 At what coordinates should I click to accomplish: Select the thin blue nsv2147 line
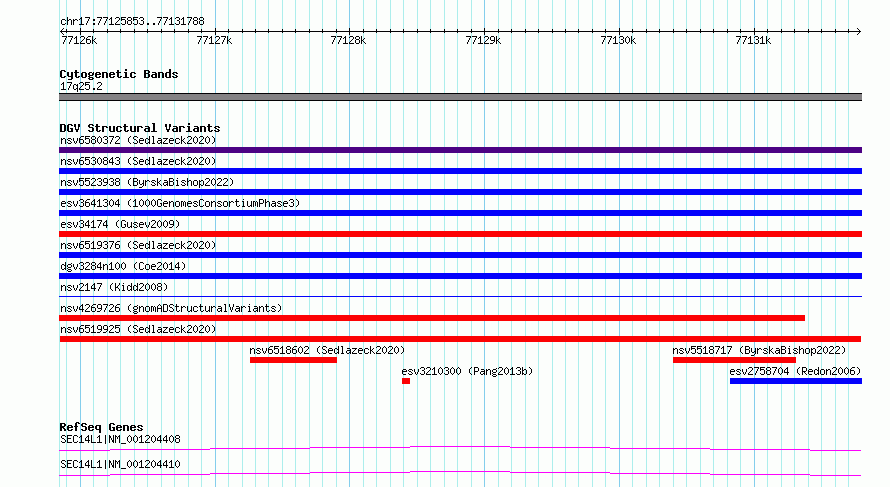[460, 296]
